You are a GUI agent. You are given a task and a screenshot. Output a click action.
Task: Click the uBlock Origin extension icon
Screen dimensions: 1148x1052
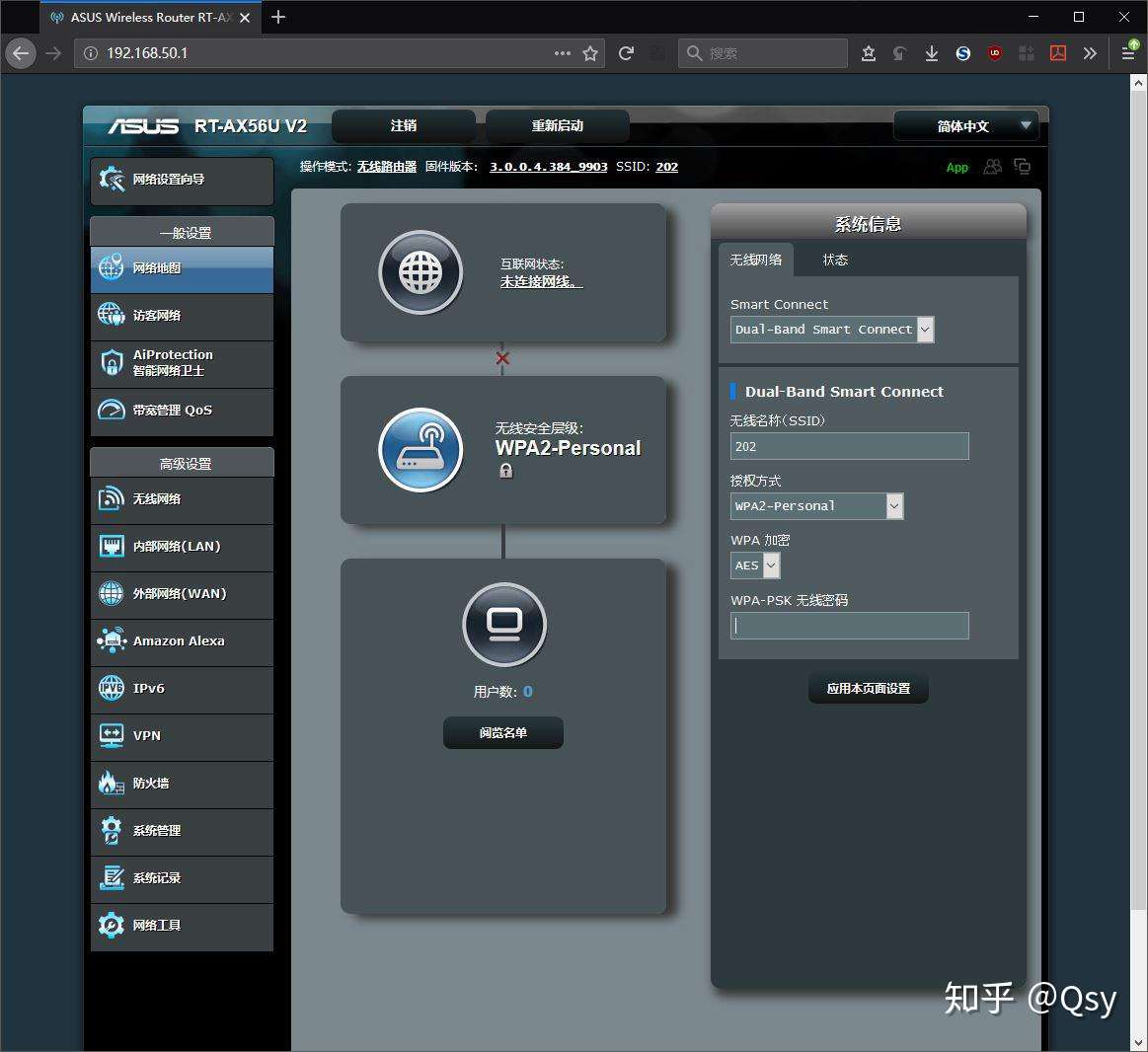point(994,53)
